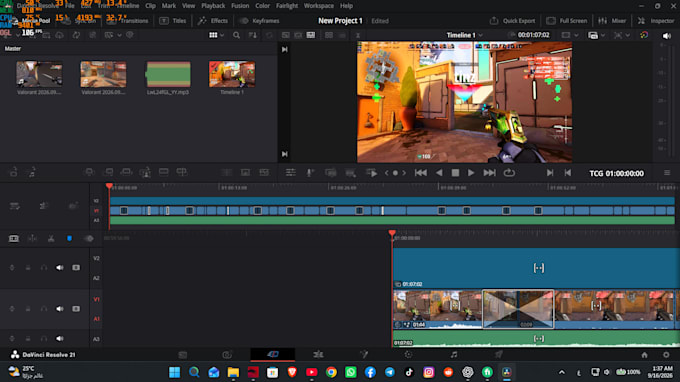The height and width of the screenshot is (382, 680).
Task: Open the Inspector panel
Action: tap(656, 21)
